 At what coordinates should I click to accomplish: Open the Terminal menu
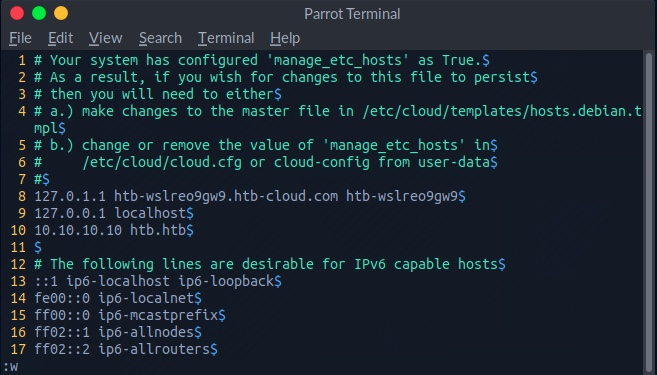tap(226, 38)
